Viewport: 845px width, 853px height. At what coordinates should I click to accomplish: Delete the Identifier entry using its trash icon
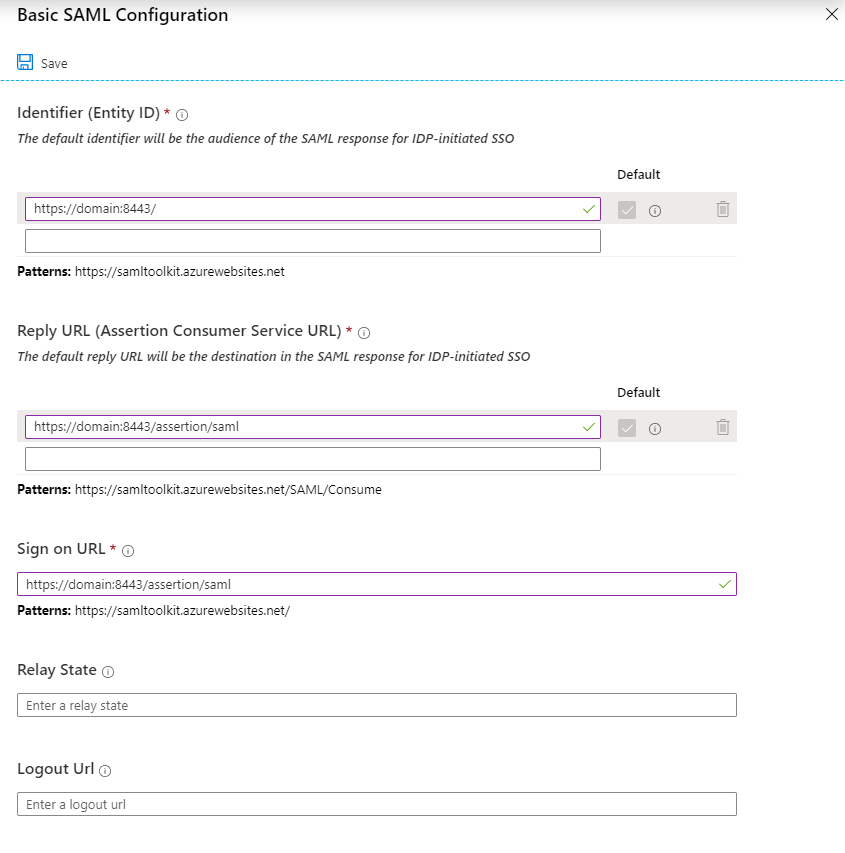(x=723, y=210)
